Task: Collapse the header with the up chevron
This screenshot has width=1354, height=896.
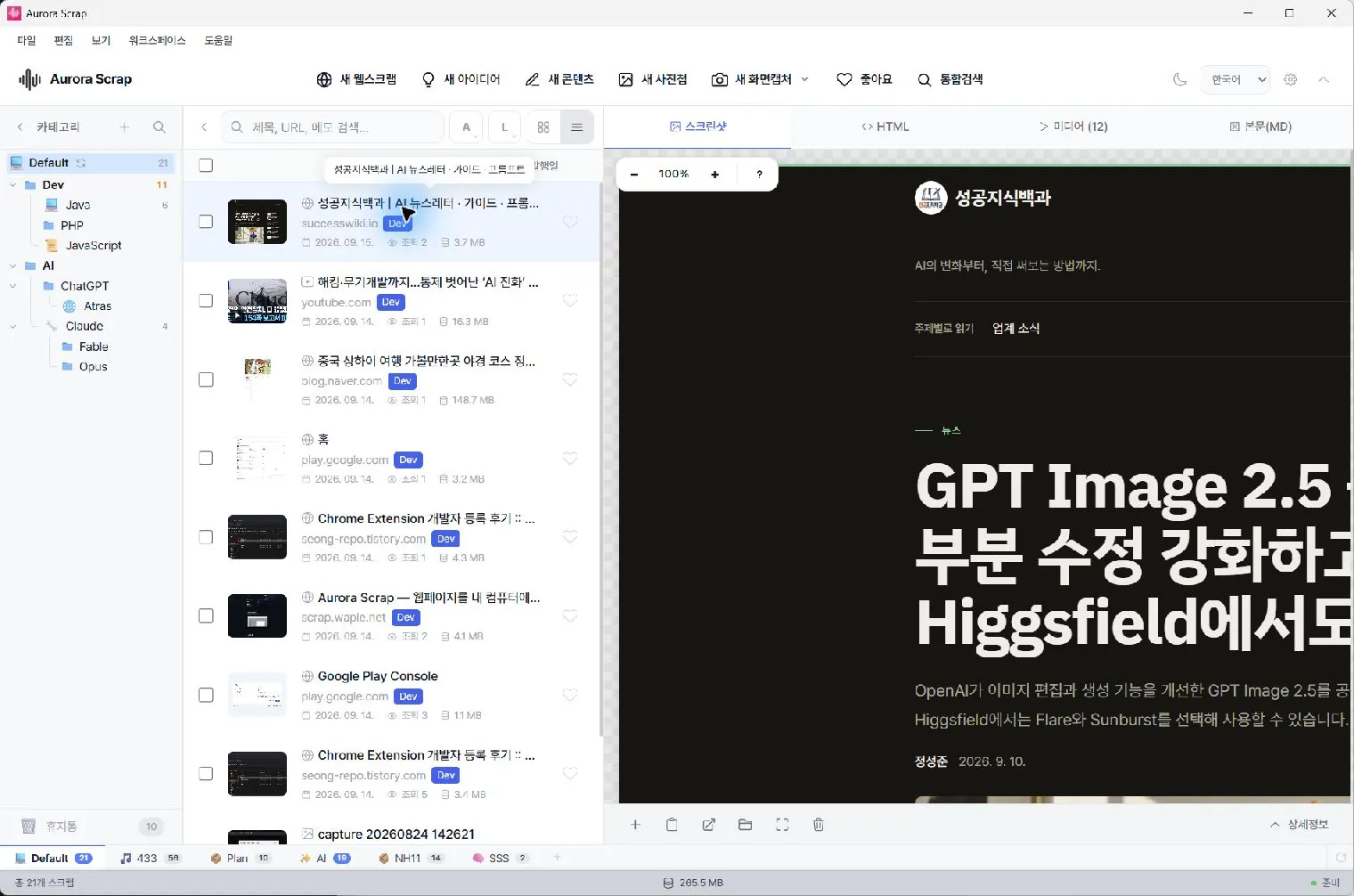Action: click(x=1324, y=79)
